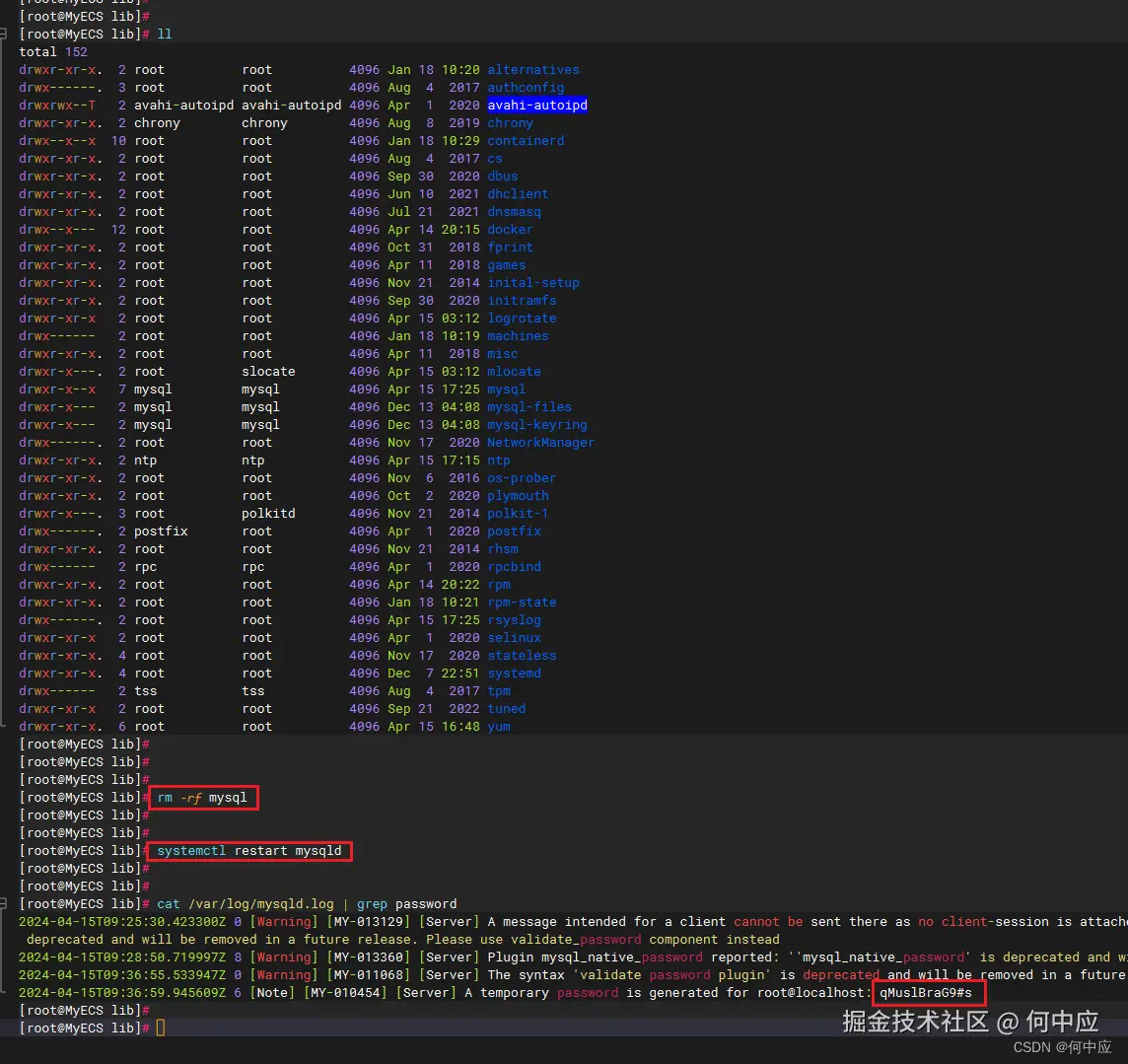Viewport: 1128px width, 1064px height.
Task: Select the 'tuned' directory name
Action: 507,709
